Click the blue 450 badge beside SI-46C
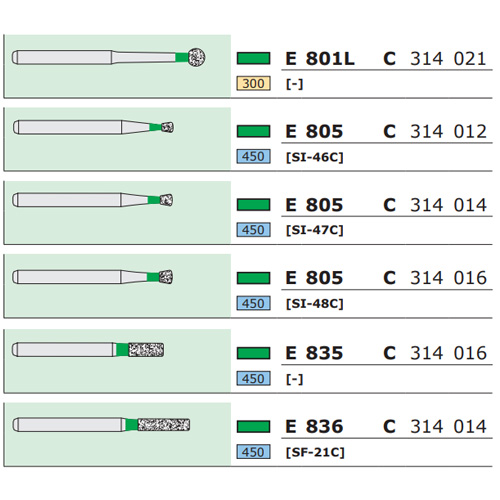Image resolution: width=500 pixels, height=500 pixels. [253, 156]
